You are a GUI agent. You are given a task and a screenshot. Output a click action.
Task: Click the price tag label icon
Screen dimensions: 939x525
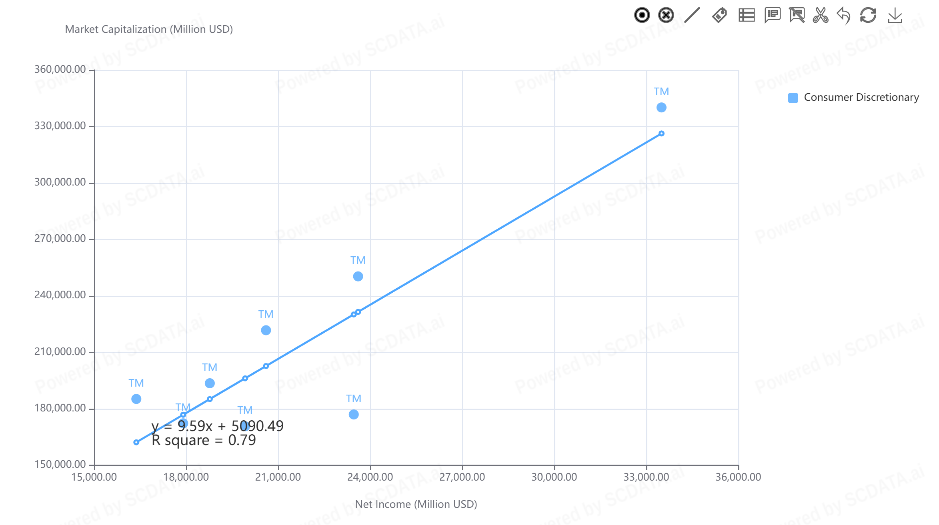[x=719, y=15]
